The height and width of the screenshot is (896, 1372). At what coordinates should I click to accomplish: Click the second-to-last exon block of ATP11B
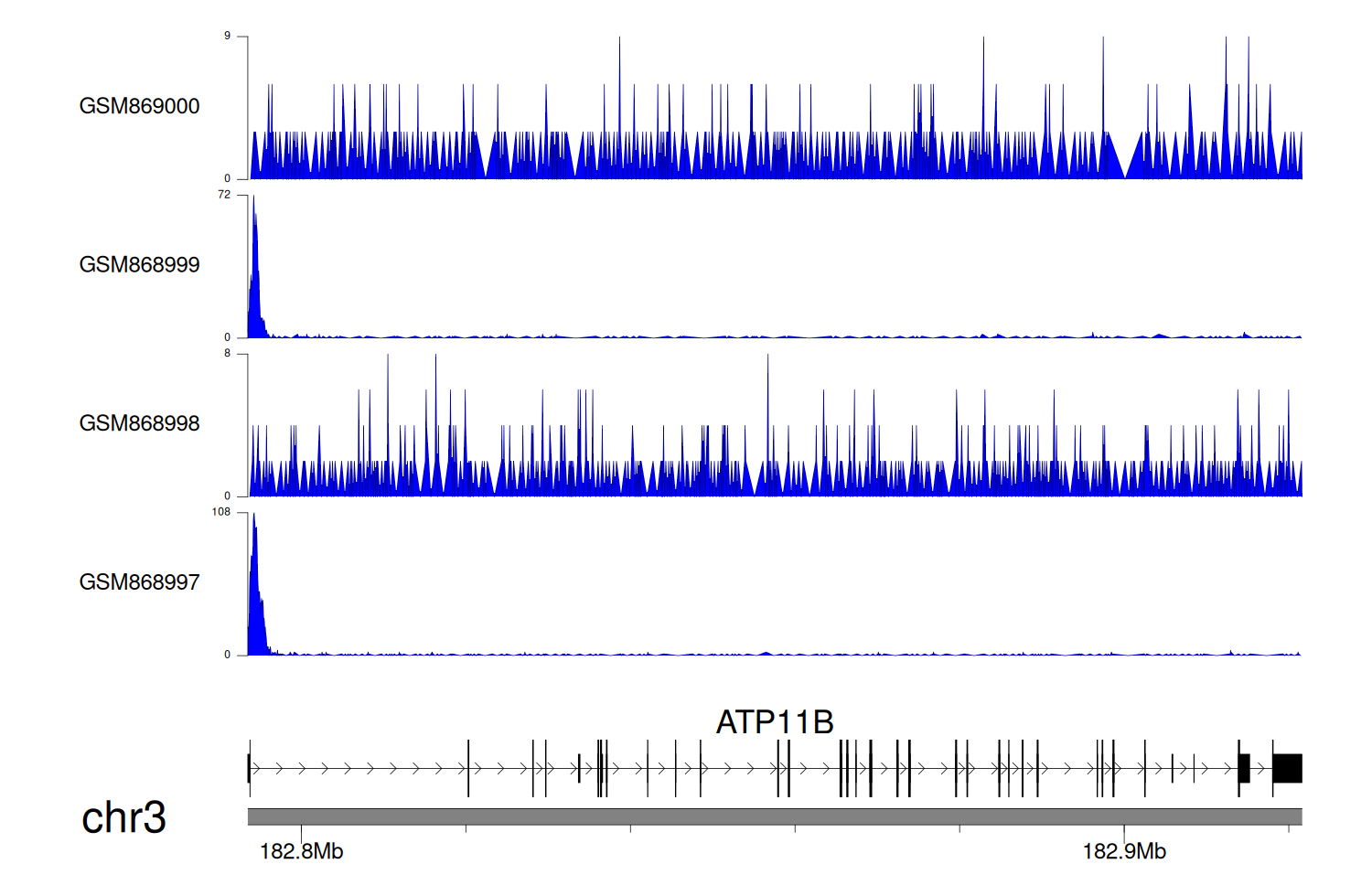(1244, 768)
